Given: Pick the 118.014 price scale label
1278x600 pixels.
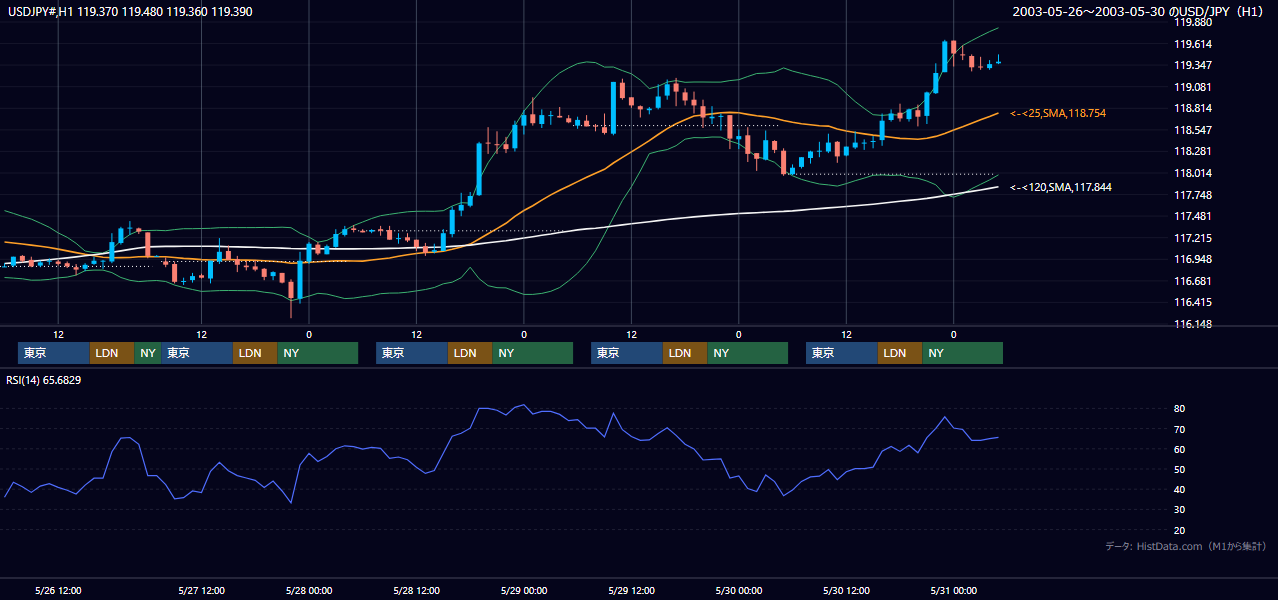Looking at the screenshot, I should pyautogui.click(x=1192, y=173).
